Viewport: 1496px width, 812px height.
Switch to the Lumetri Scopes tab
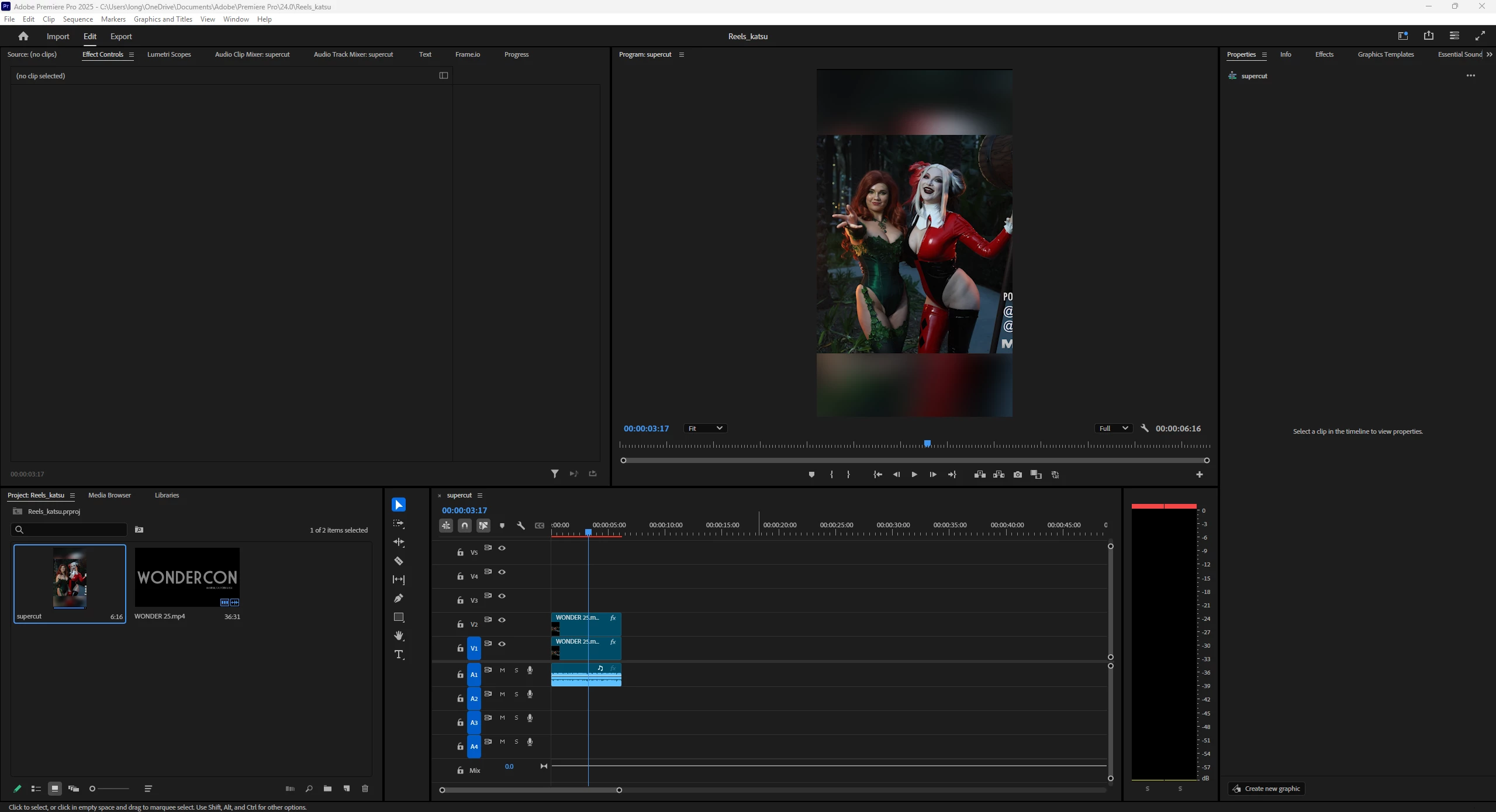pos(169,54)
